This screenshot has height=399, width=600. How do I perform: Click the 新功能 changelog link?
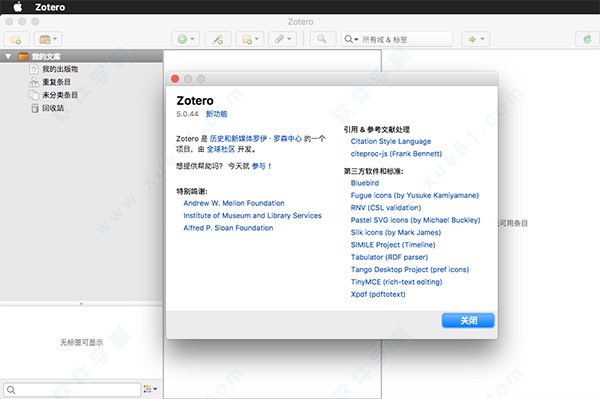click(x=217, y=114)
